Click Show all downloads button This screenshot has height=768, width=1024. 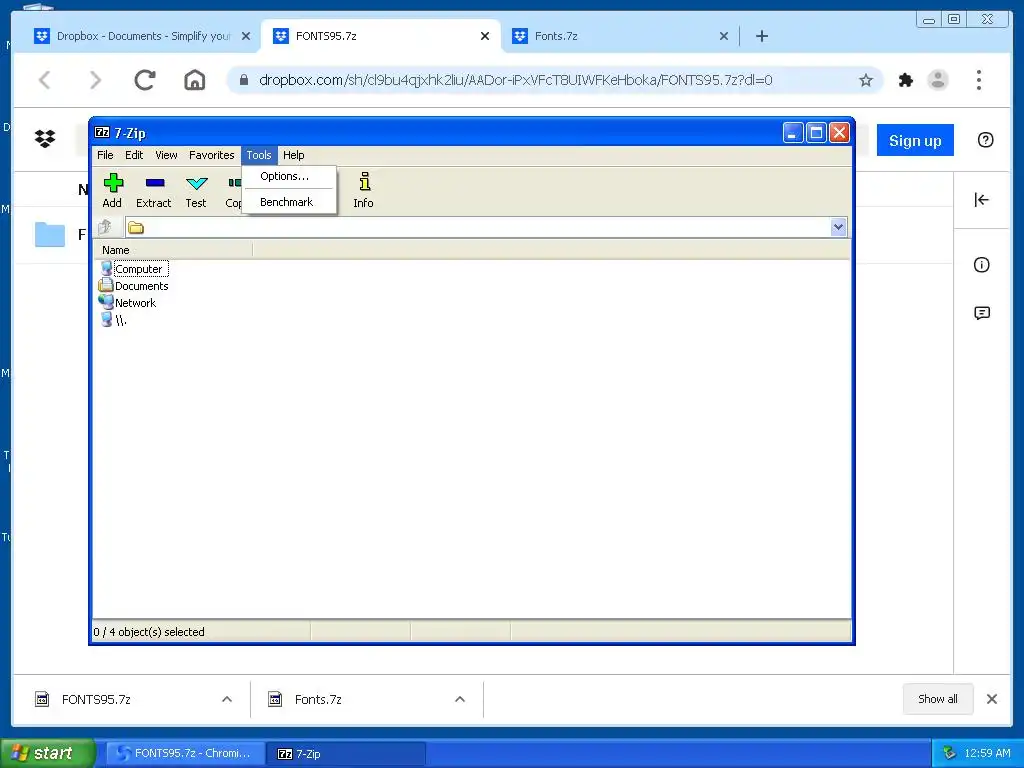coord(938,699)
